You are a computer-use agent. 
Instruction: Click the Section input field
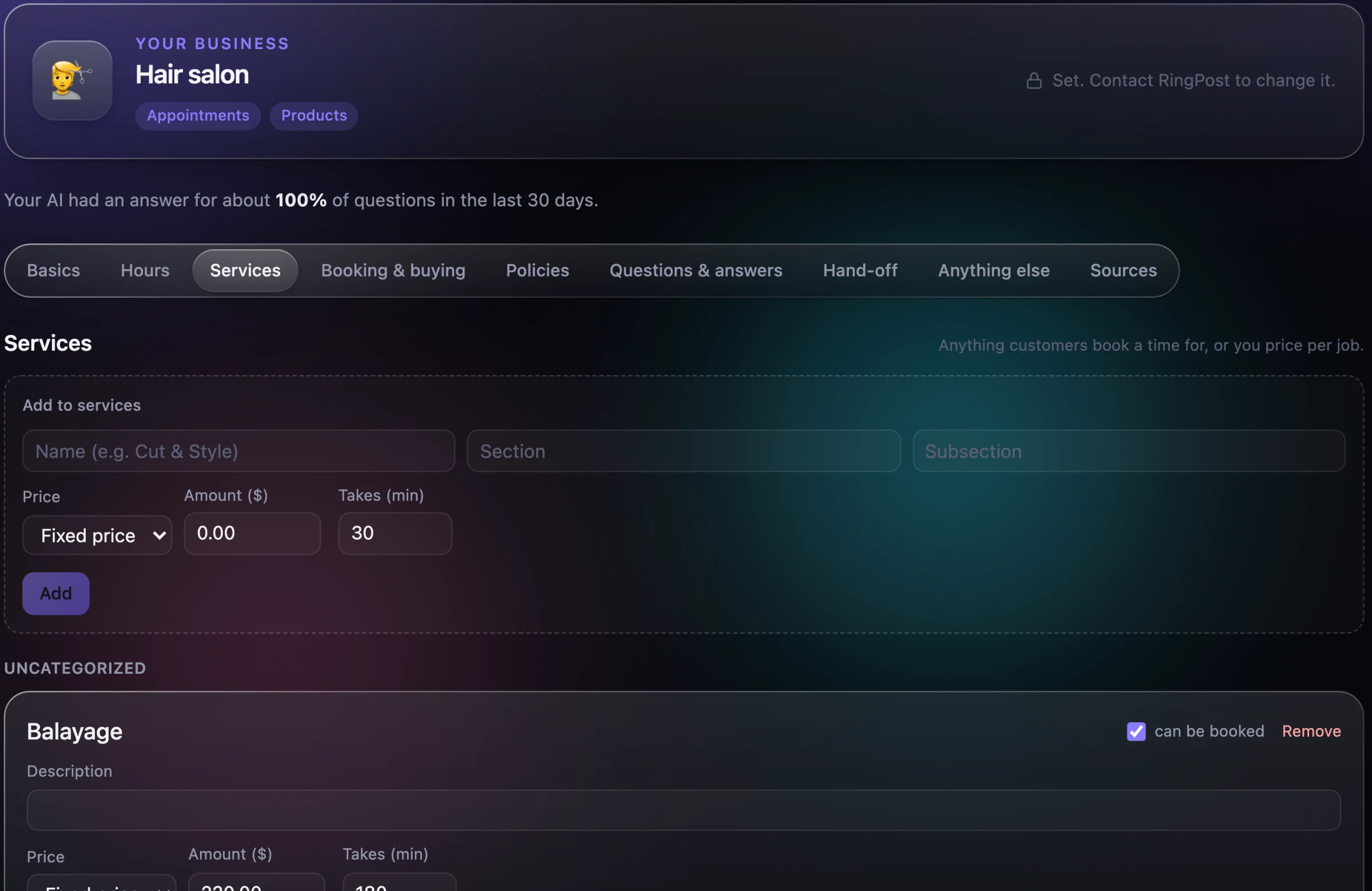684,451
